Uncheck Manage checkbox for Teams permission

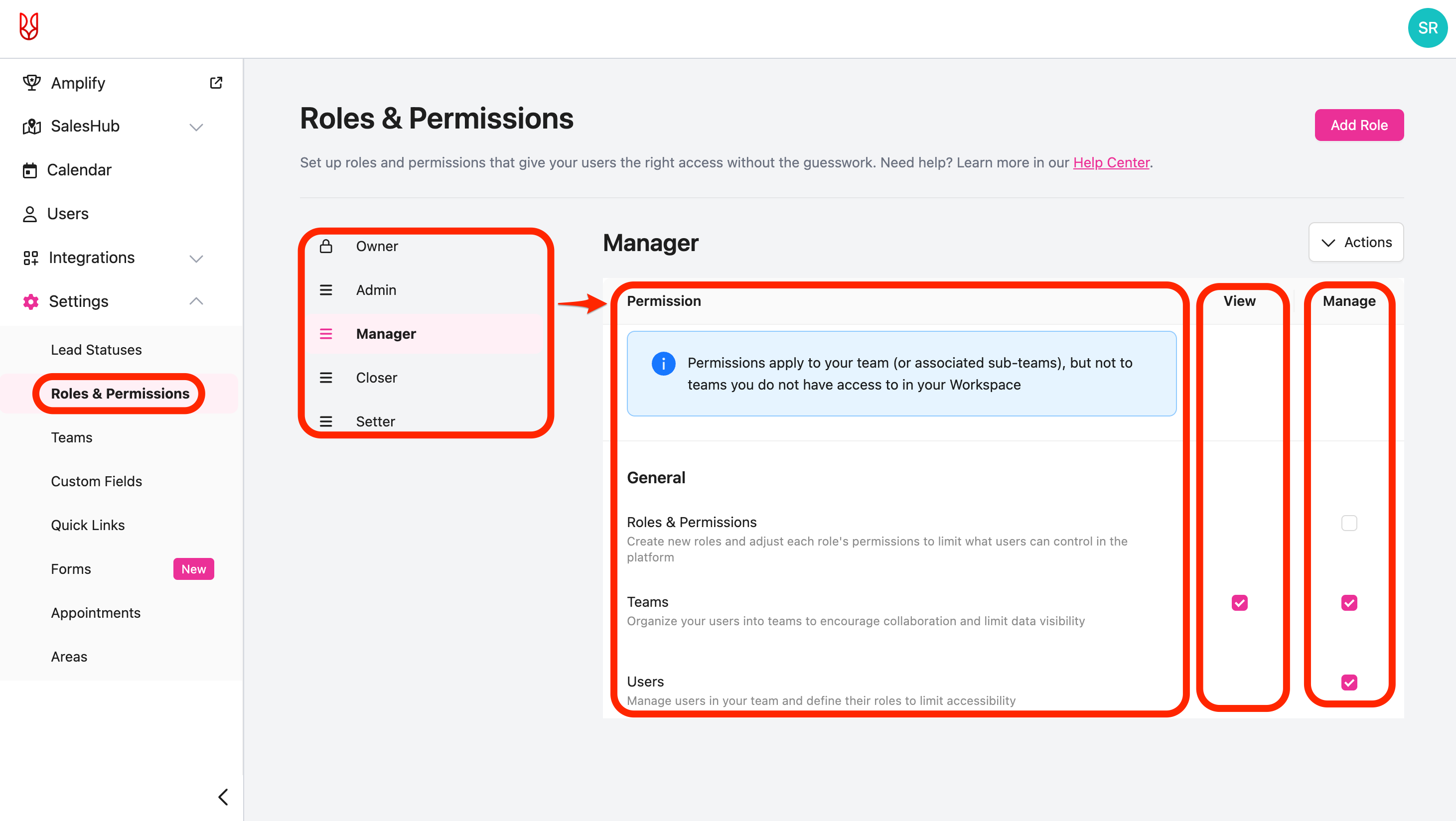(x=1348, y=602)
